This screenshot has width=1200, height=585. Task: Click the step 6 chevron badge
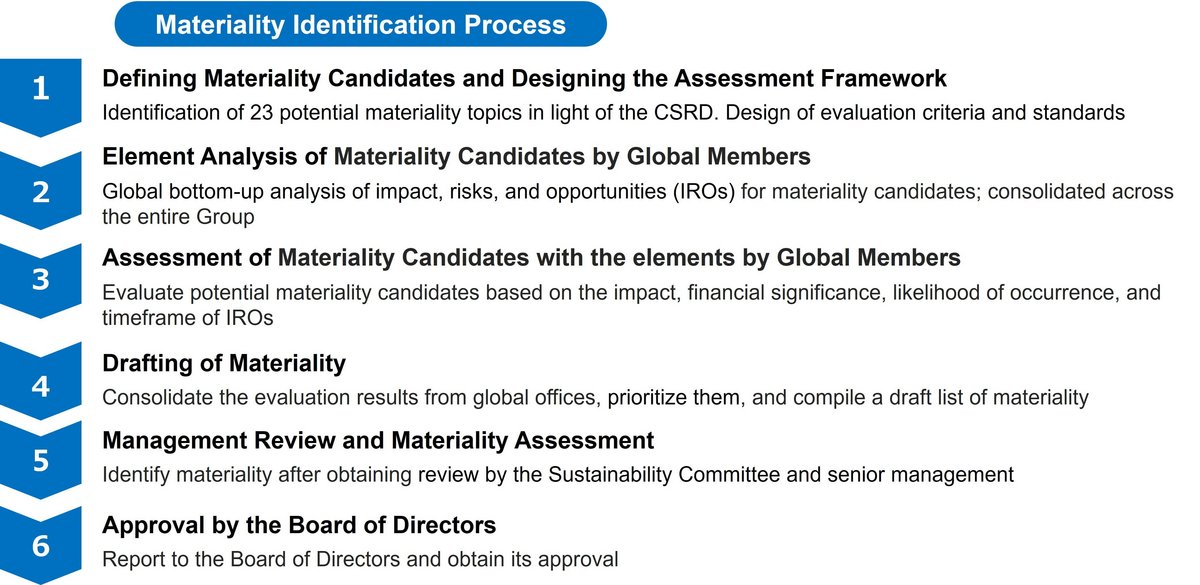click(40, 547)
